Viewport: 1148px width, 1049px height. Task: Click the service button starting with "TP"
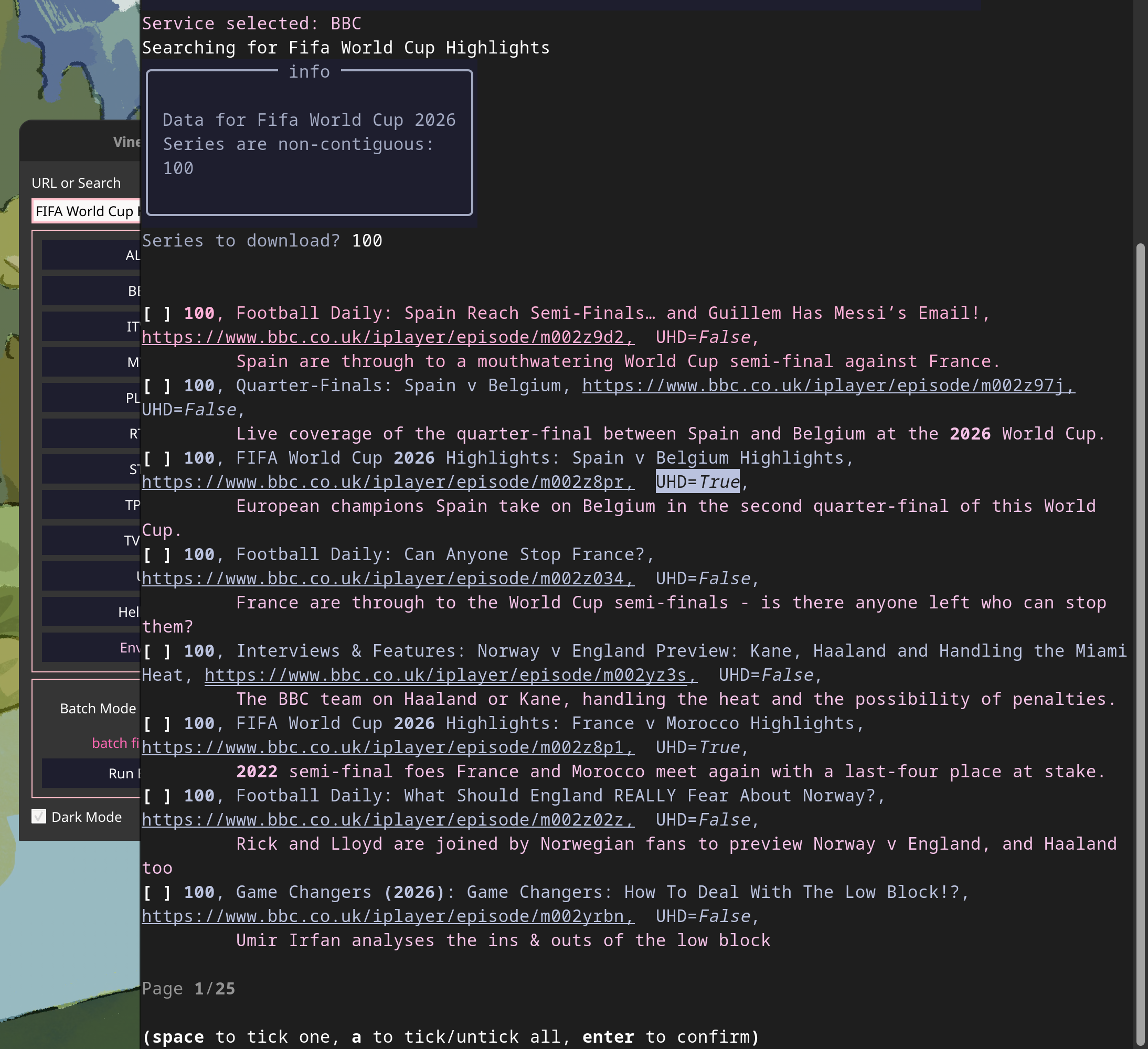91,505
